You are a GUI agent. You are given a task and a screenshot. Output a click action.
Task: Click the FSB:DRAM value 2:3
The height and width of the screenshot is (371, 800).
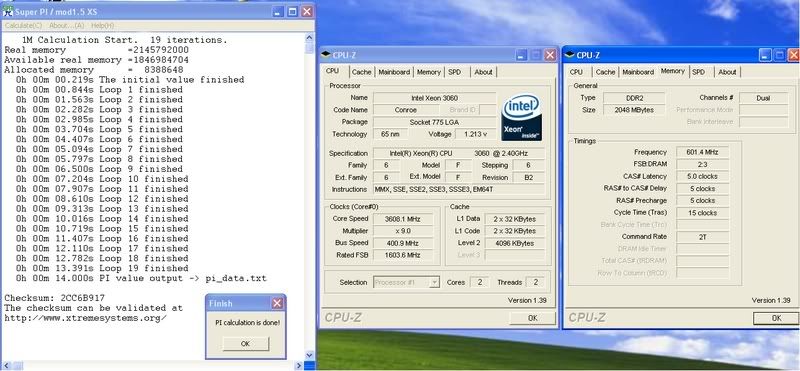pos(703,164)
